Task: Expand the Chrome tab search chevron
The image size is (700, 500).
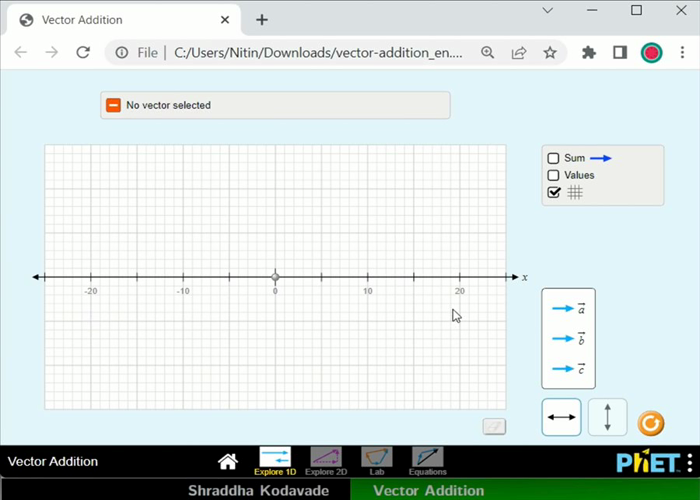Action: click(x=548, y=10)
